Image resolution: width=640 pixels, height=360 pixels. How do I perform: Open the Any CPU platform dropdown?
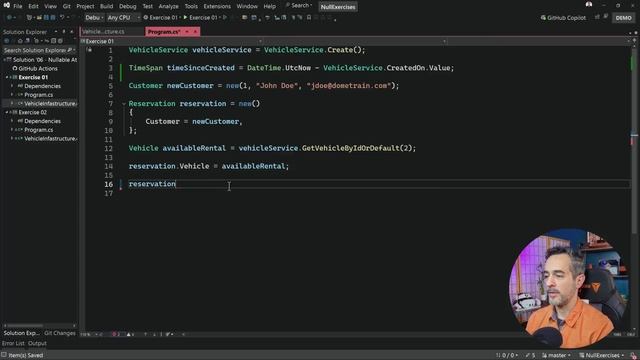pos(123,18)
